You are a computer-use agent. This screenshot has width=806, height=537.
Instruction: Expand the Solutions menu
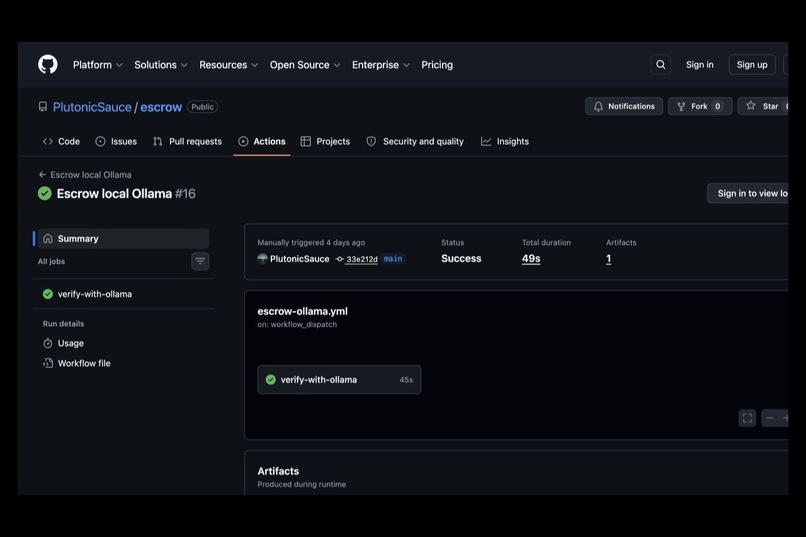click(x=160, y=65)
